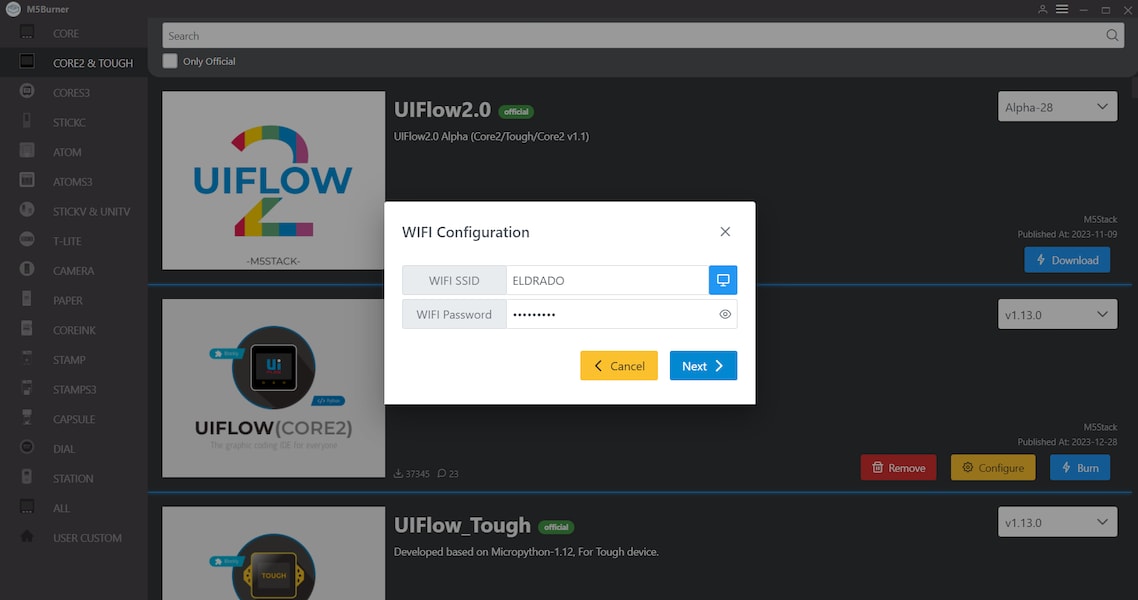Viewport: 1138px width, 600px height.
Task: Click Next in WIFI Configuration
Action: click(x=703, y=366)
